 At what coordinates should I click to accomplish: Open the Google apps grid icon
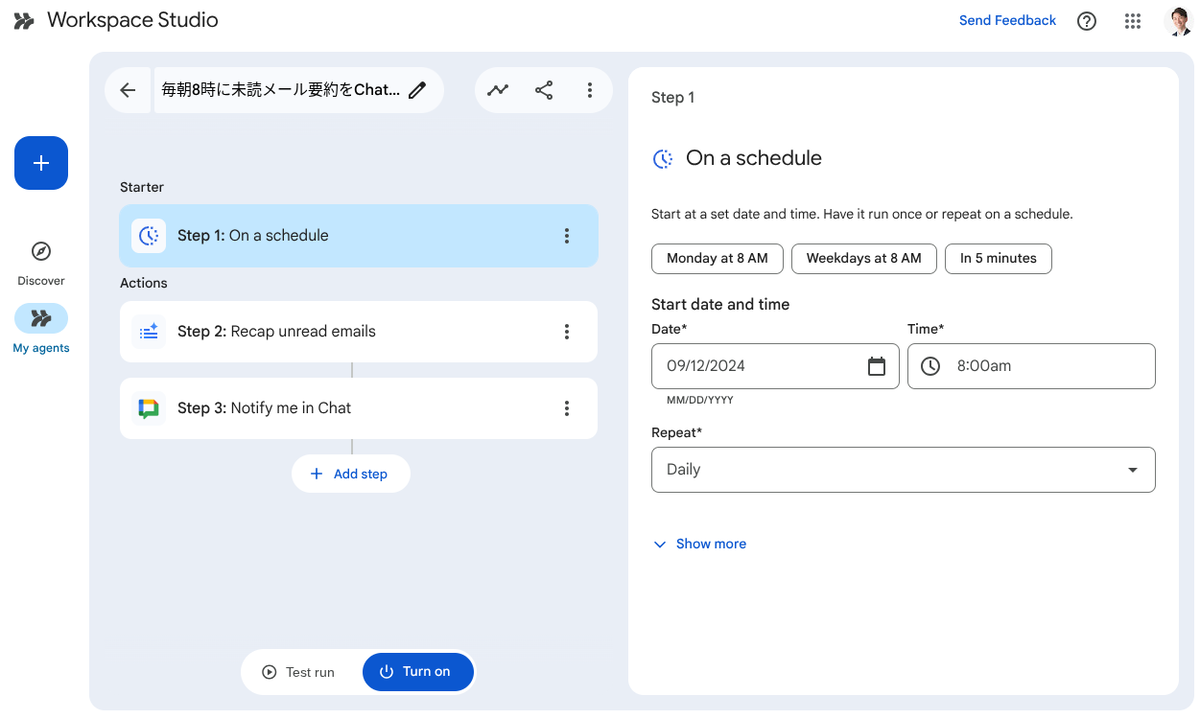tap(1133, 21)
